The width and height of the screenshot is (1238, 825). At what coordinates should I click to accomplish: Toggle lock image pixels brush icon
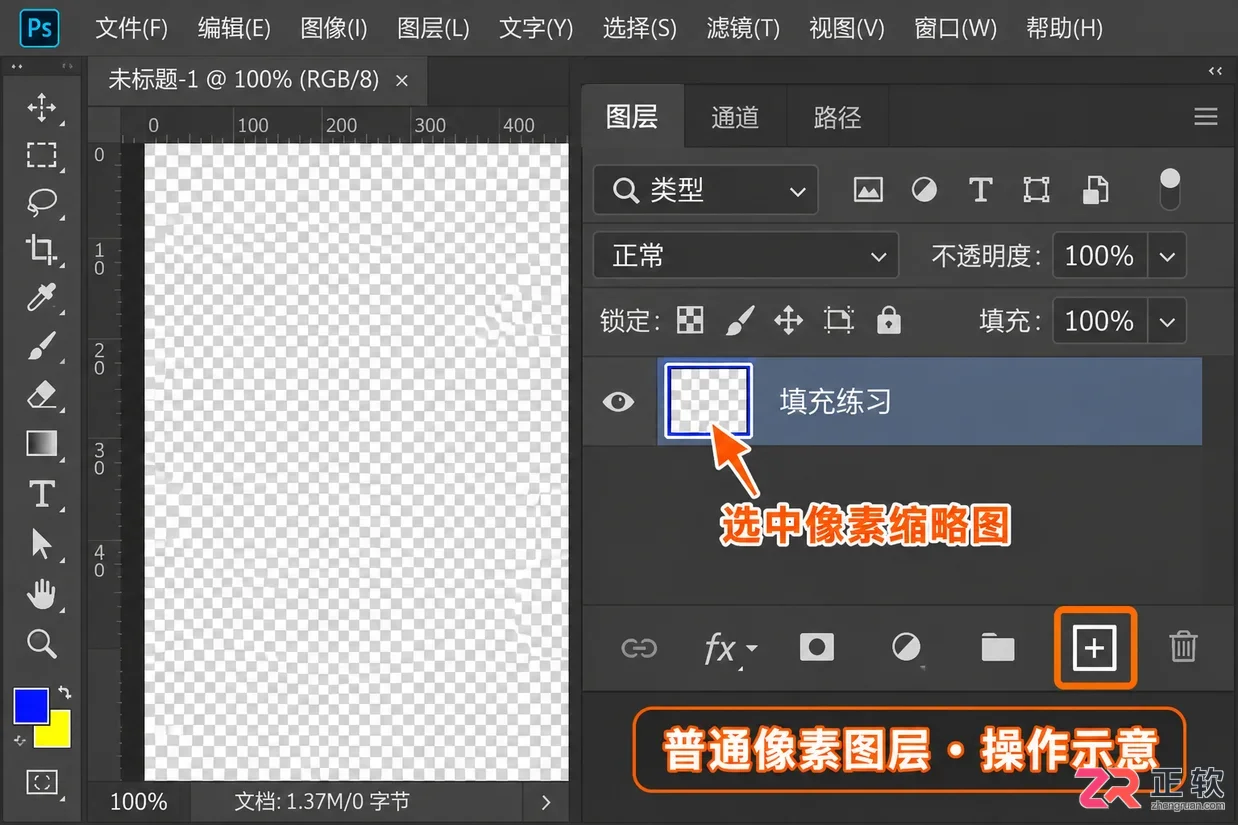[739, 320]
